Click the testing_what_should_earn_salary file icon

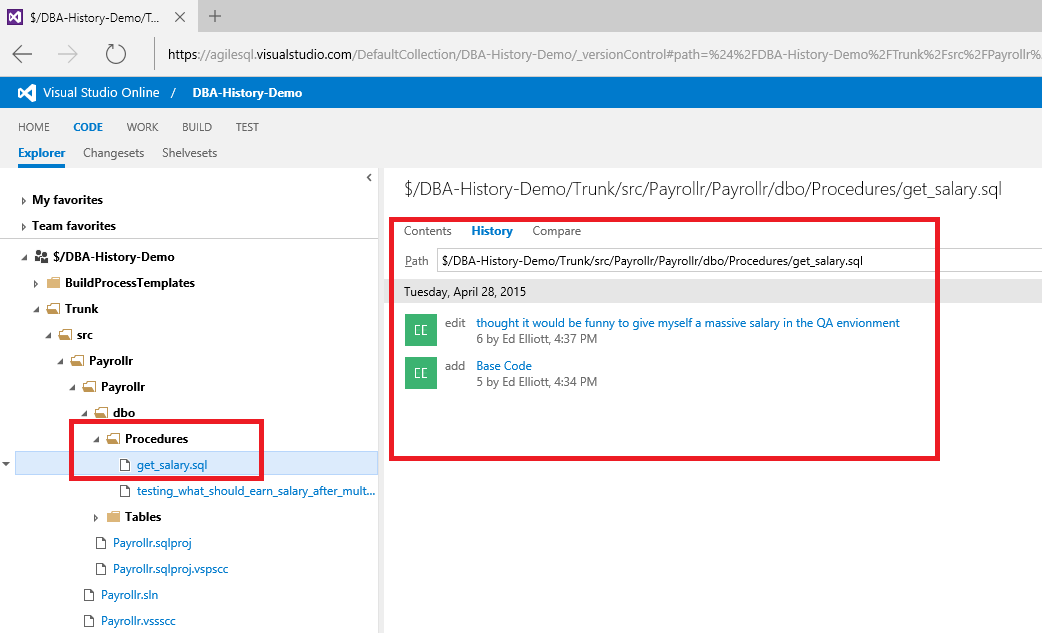(125, 491)
